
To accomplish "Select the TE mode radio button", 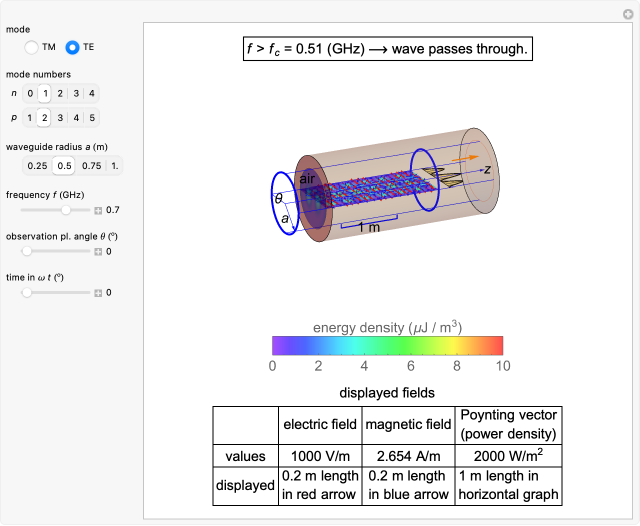I will click(x=72, y=47).
